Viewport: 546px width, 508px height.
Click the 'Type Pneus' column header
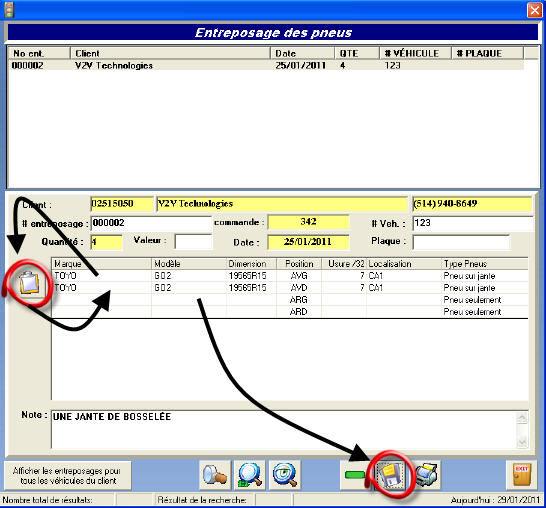click(x=485, y=264)
